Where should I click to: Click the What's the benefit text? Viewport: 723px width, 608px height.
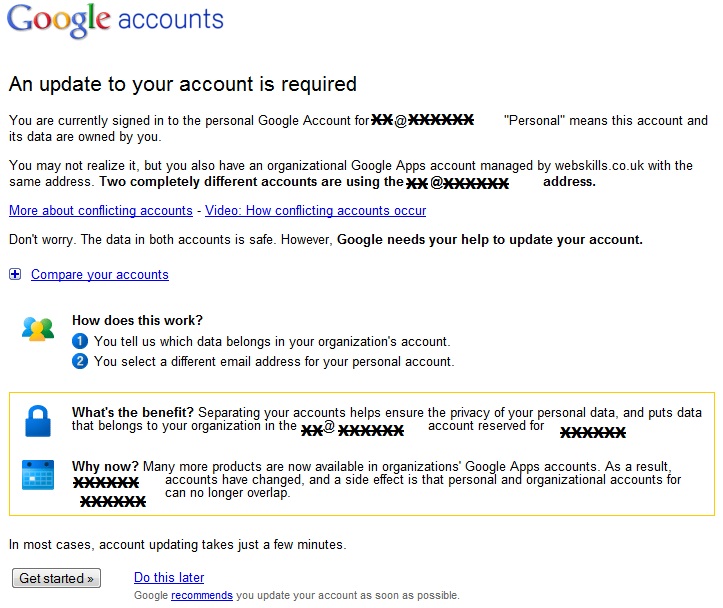coord(133,412)
